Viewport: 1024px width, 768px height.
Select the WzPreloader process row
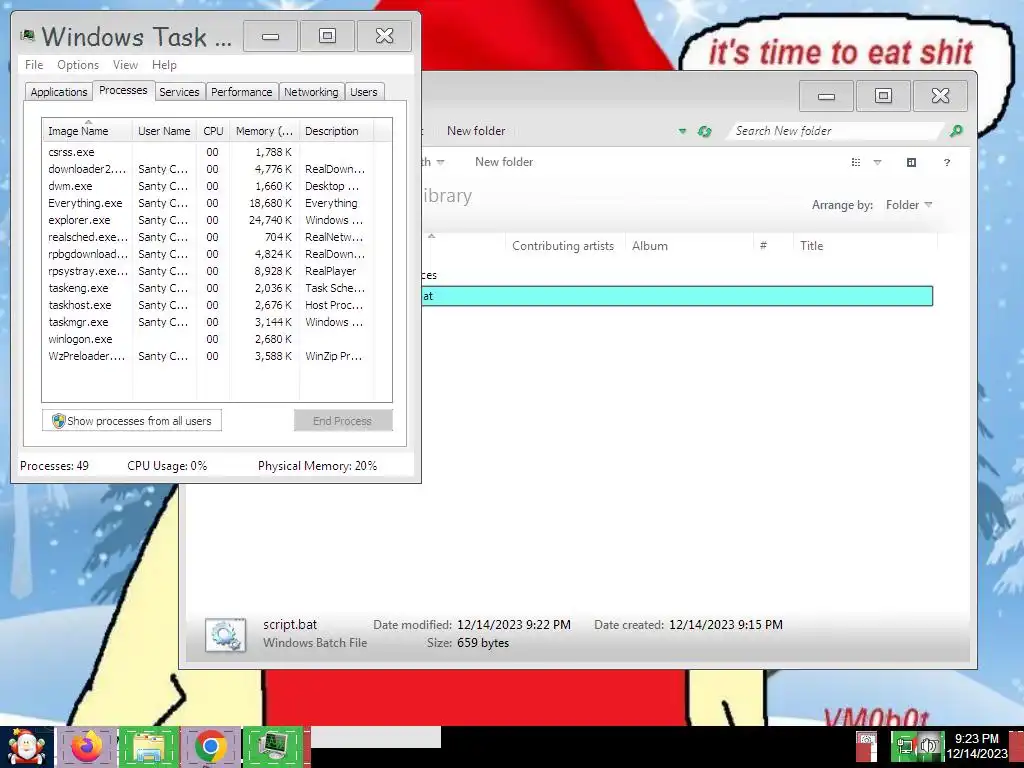point(208,355)
